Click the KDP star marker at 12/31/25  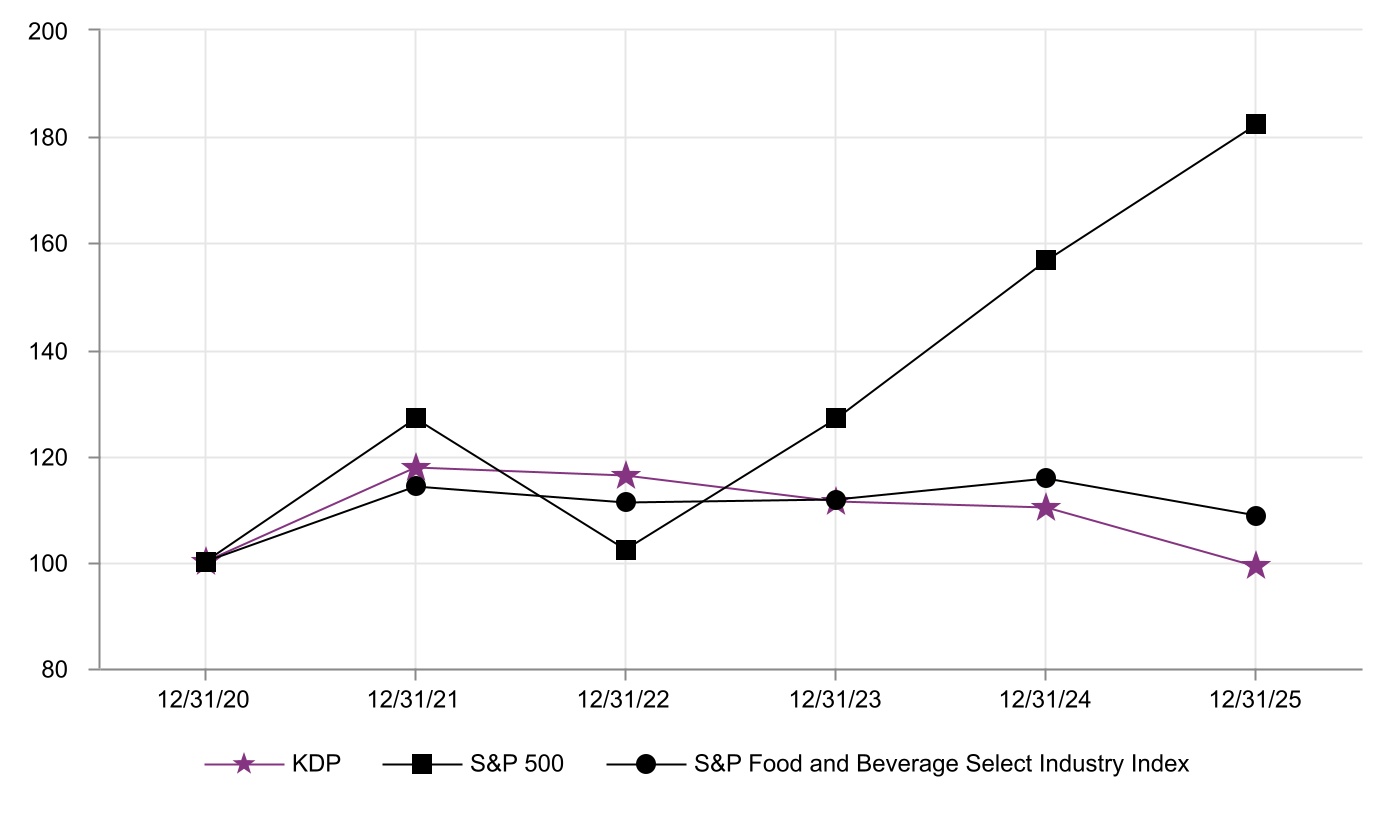pyautogui.click(x=1256, y=566)
